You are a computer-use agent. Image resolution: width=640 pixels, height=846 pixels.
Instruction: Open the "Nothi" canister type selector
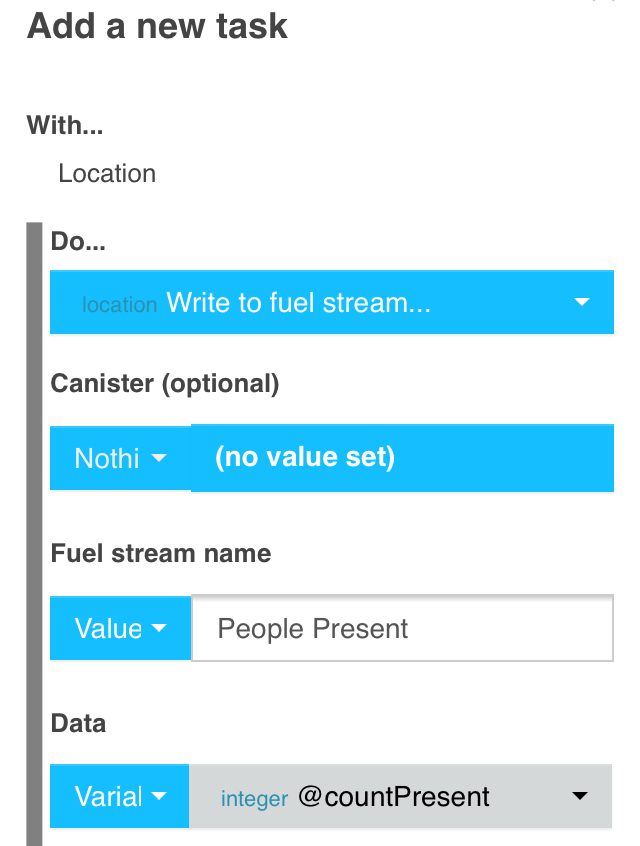click(x=120, y=458)
